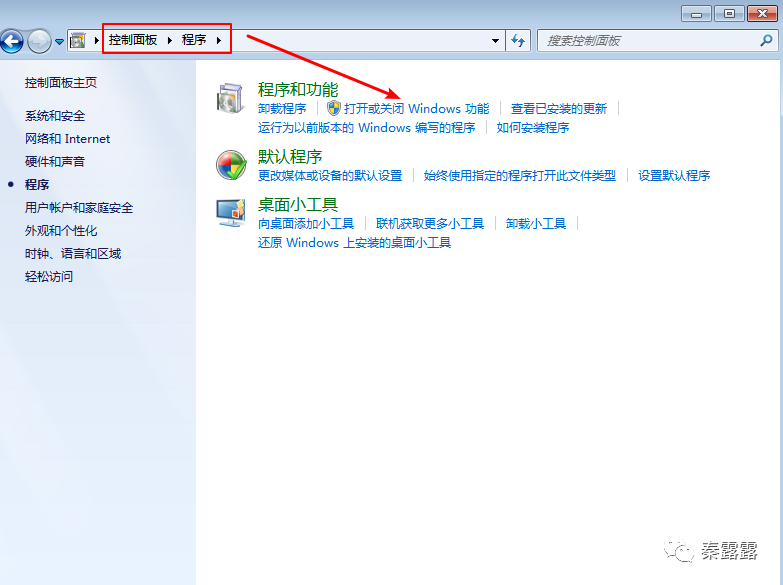Viewport: 783px width, 585px height.
Task: Open 轻松访问 in the sidebar
Action: (x=49, y=277)
